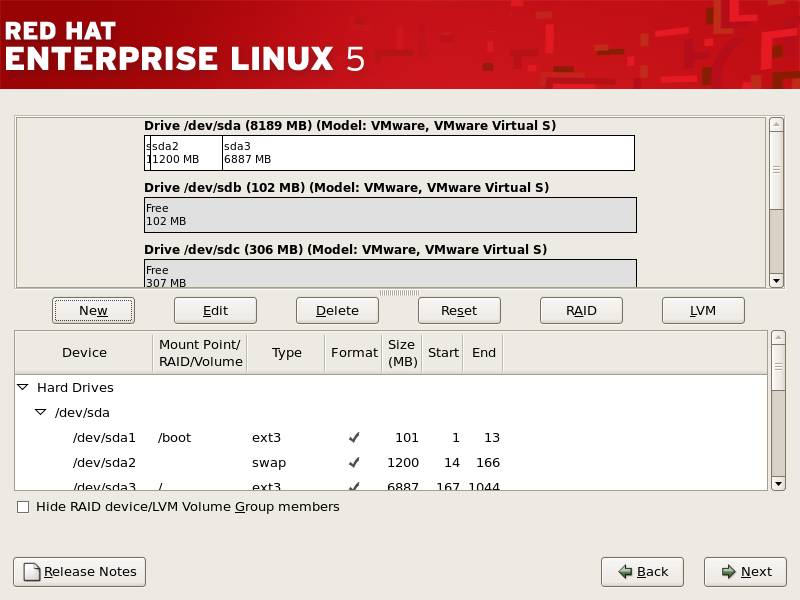Click the Edit partition button

click(x=215, y=310)
